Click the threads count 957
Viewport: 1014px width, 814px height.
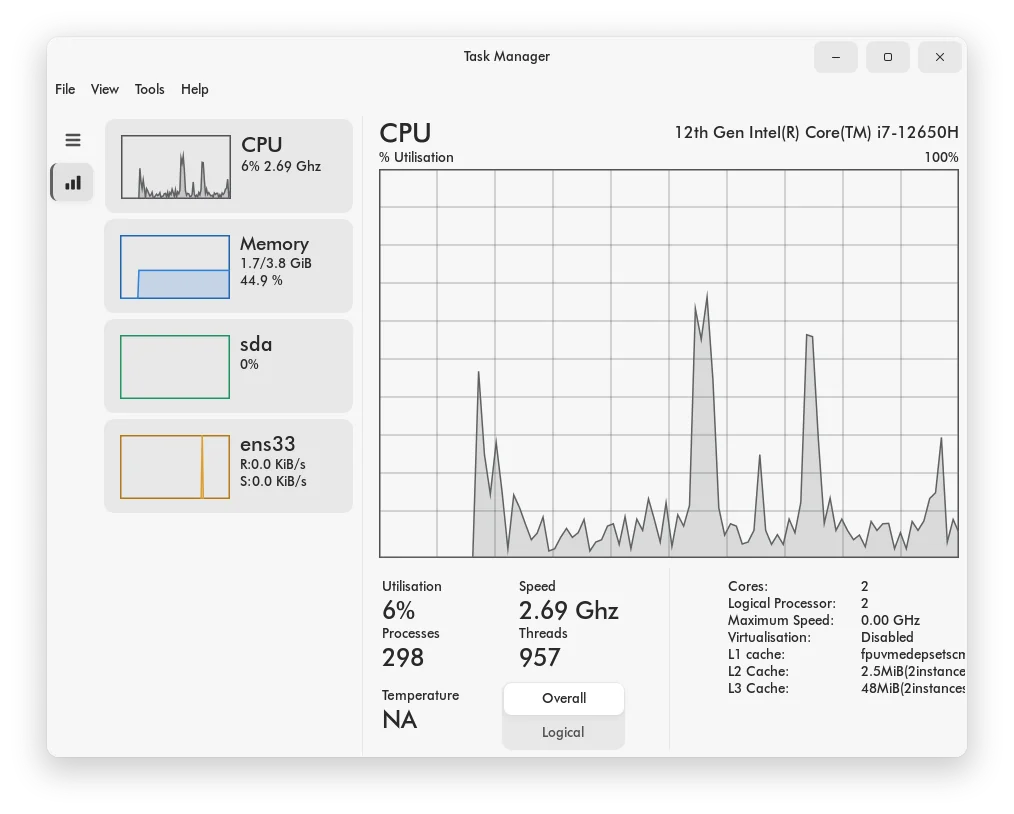tap(539, 658)
